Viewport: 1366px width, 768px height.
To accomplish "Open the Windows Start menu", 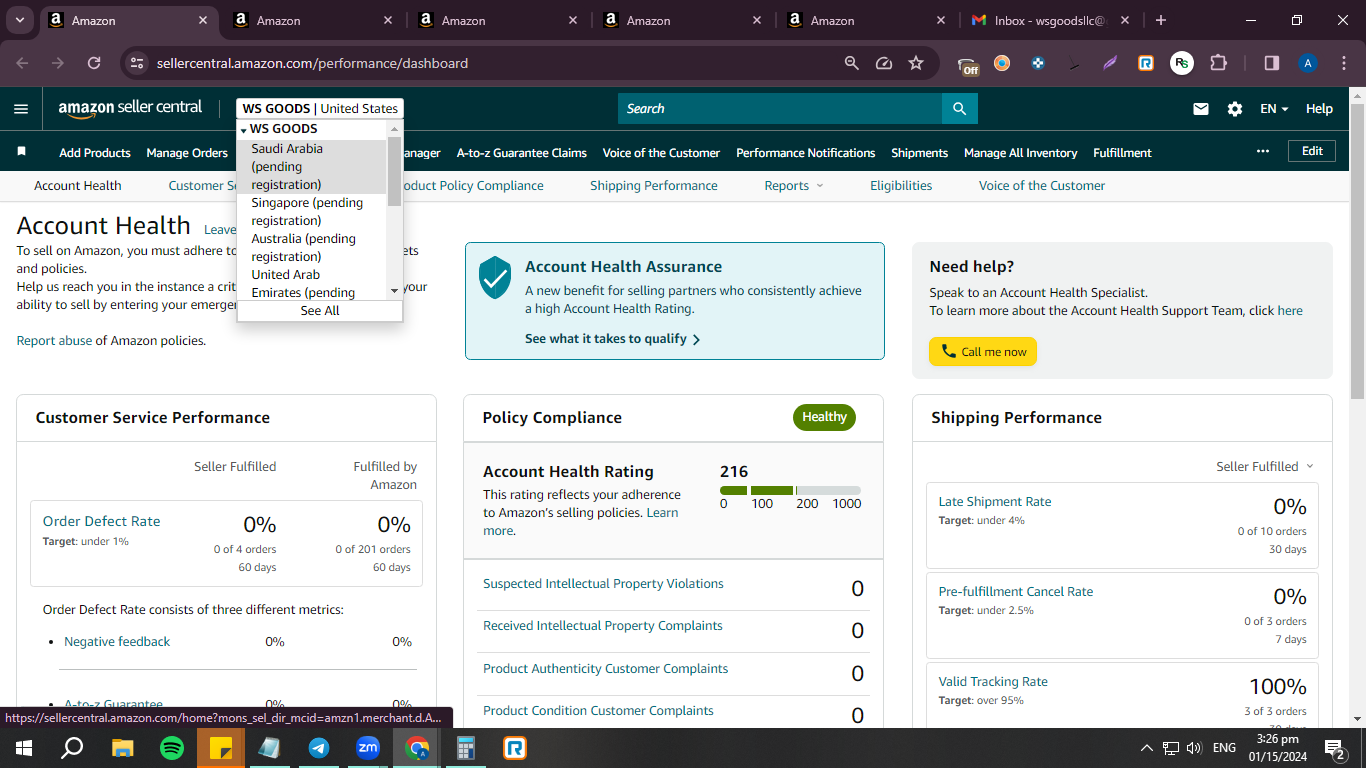I will coord(23,748).
